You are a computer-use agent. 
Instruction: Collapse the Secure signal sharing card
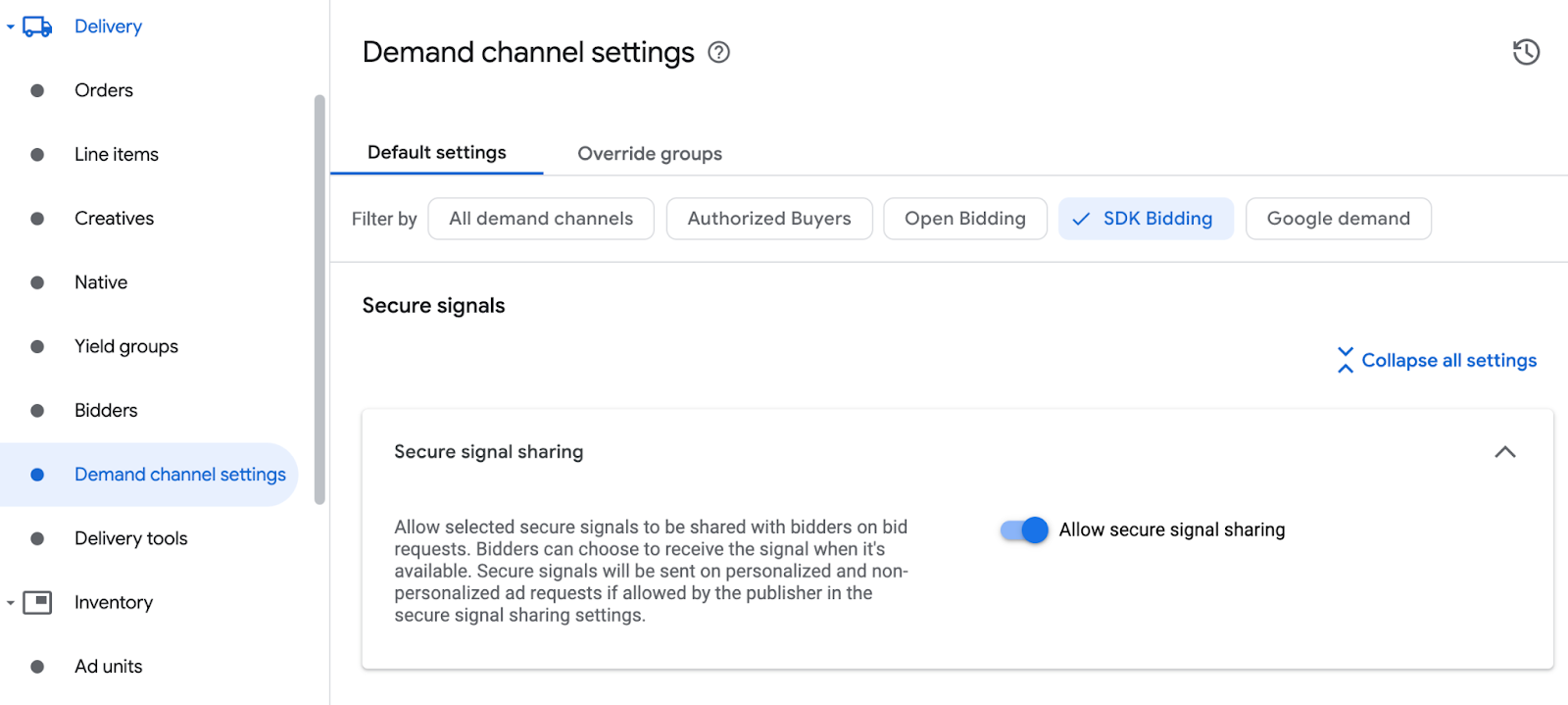[x=1504, y=452]
